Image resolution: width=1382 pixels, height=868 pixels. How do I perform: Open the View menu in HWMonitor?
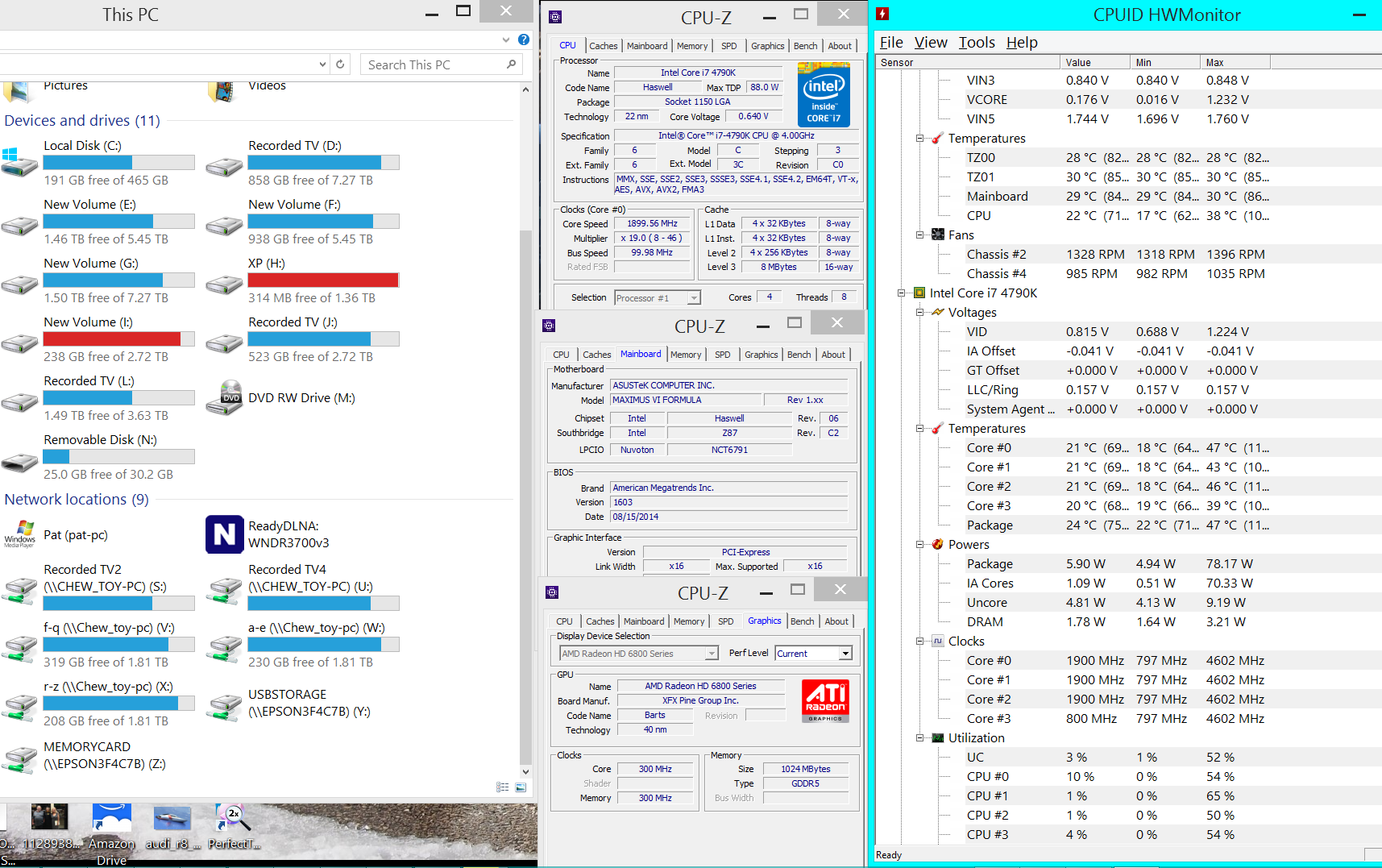coord(931,43)
